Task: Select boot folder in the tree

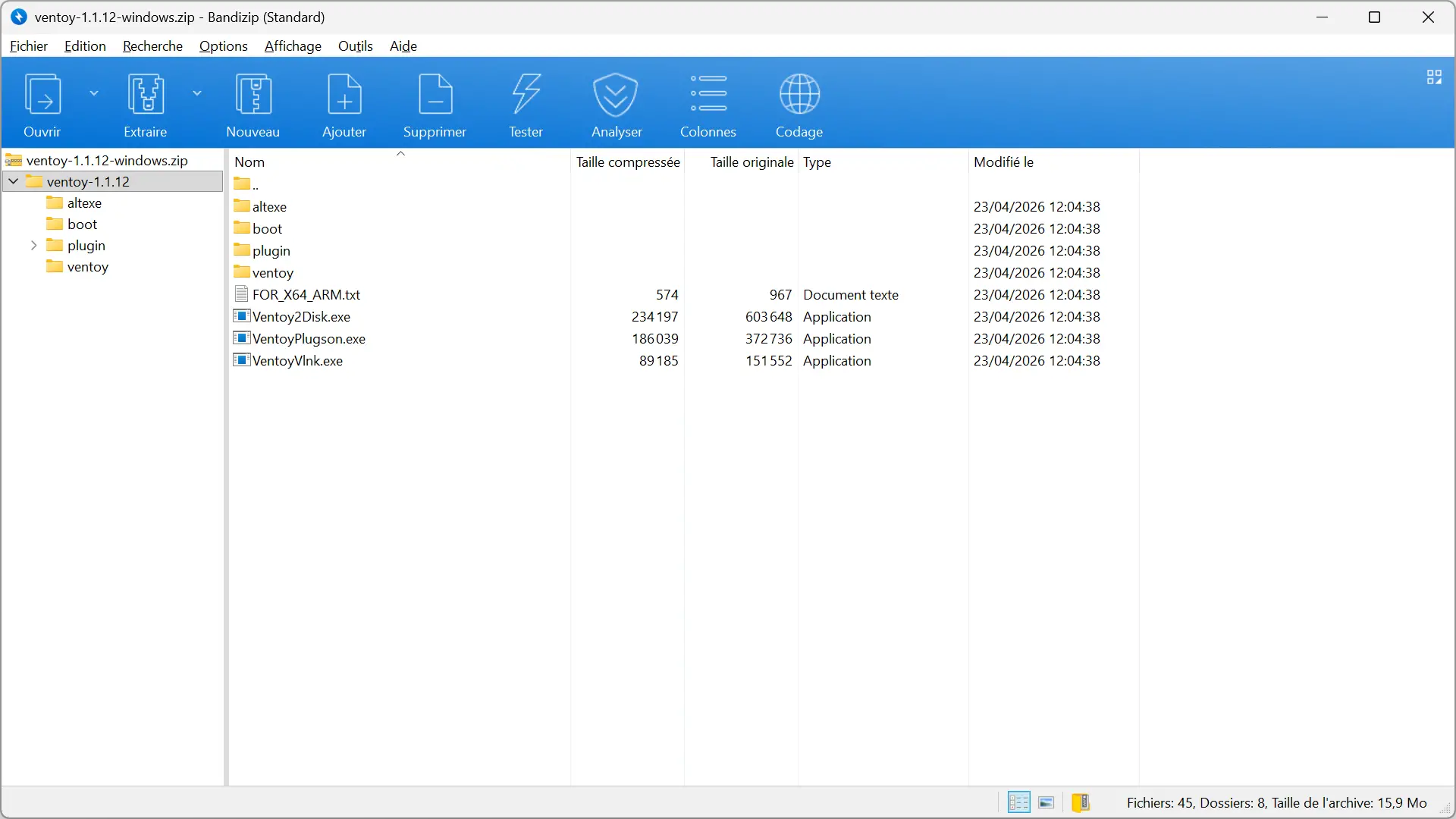Action: [x=82, y=224]
